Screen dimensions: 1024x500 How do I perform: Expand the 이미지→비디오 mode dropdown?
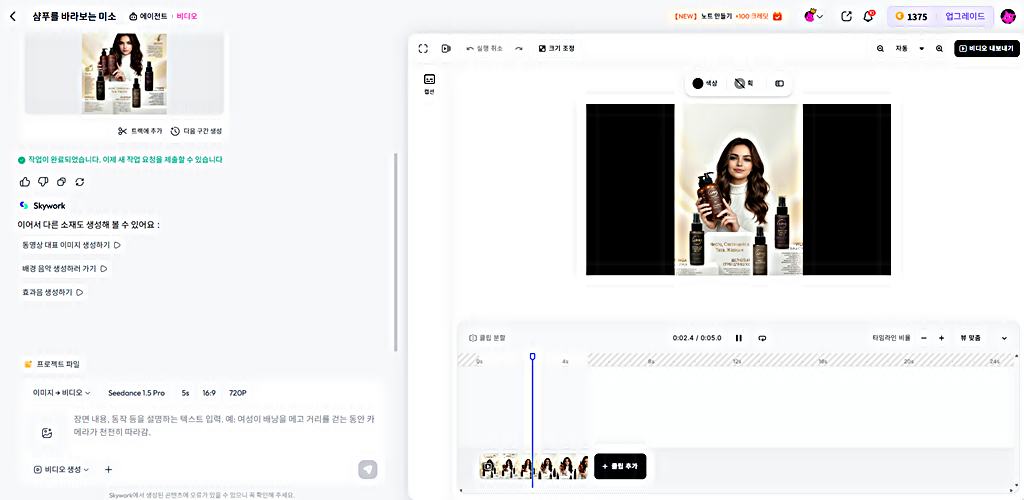61,393
